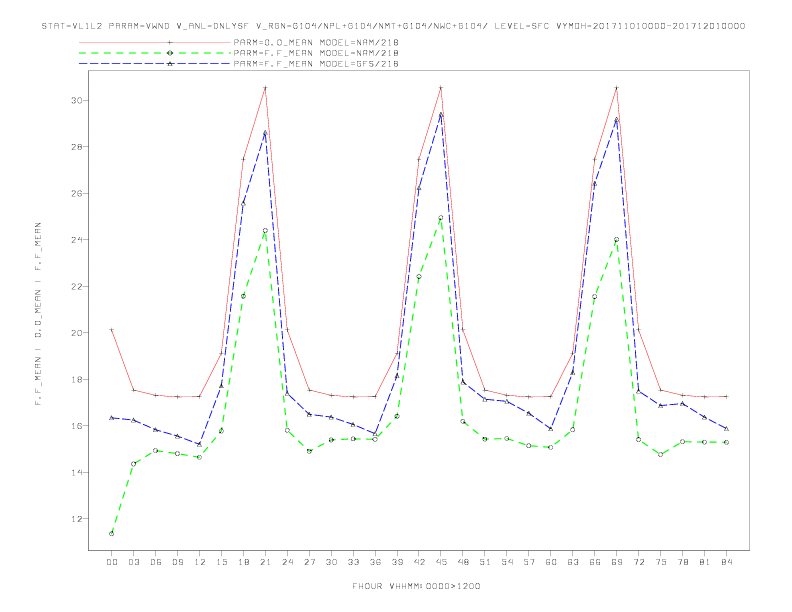The image size is (792, 612).
Task: Click the x-axis forecast hour label 84
Action: click(x=727, y=562)
